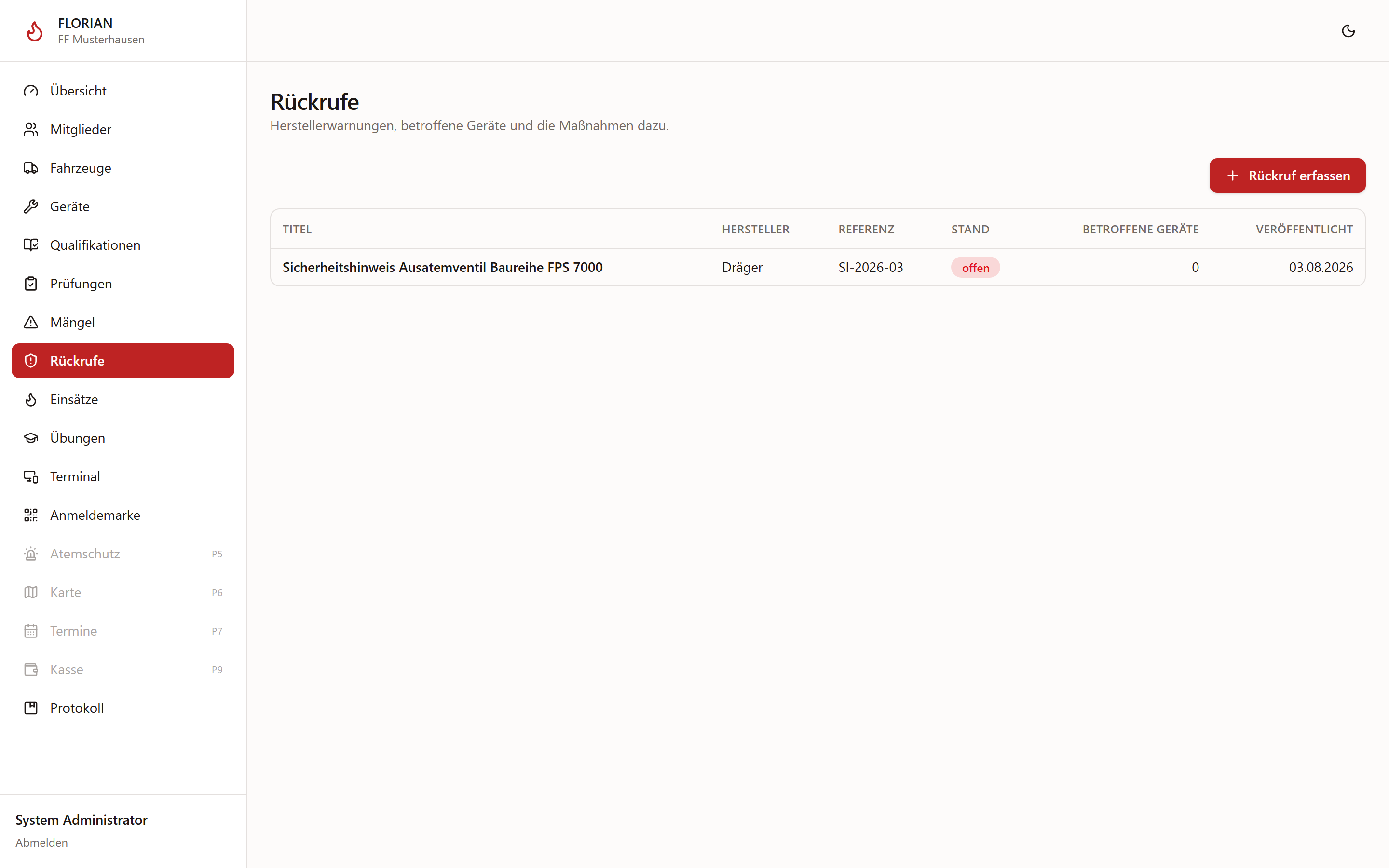Go to the Übungen menu item
The image size is (1389, 868).
point(123,437)
